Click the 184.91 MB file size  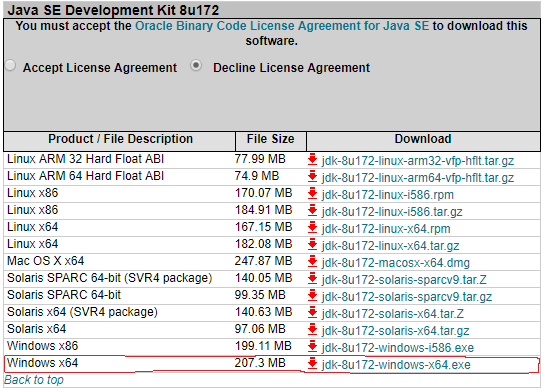tap(263, 210)
